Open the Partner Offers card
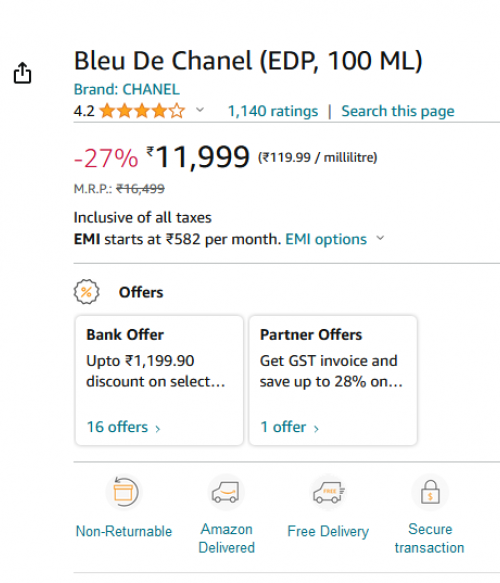Viewport: 500px width, 583px height. point(333,380)
